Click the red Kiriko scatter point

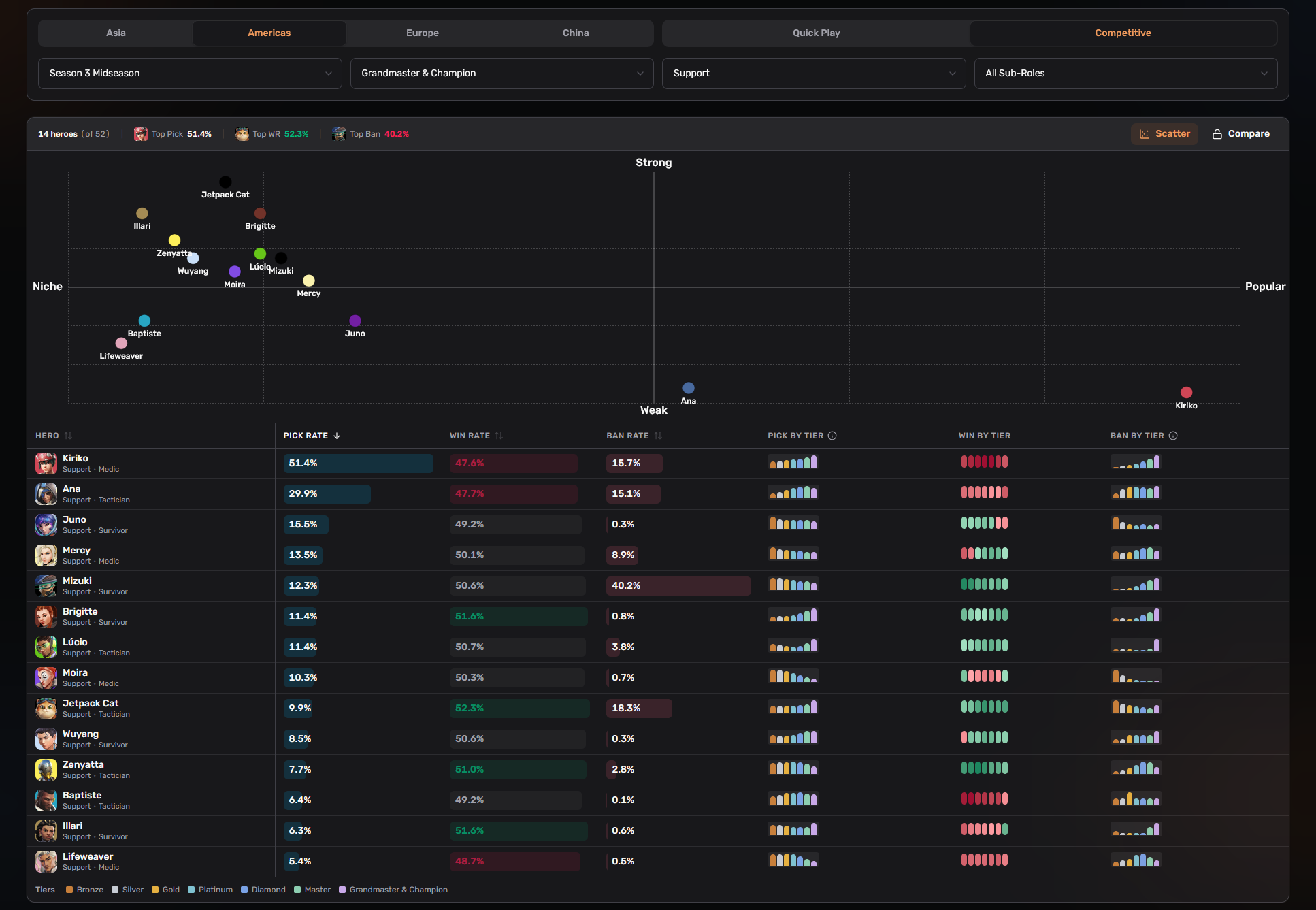[1186, 392]
